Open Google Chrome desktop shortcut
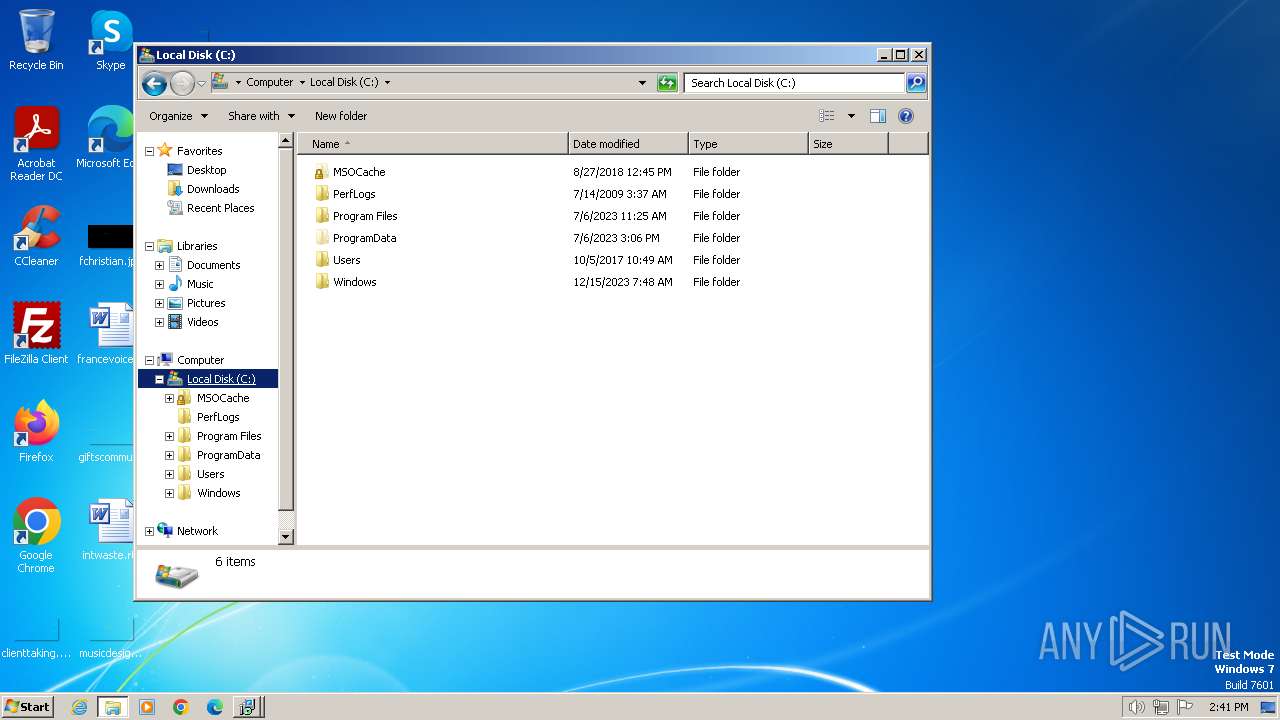 point(36,536)
